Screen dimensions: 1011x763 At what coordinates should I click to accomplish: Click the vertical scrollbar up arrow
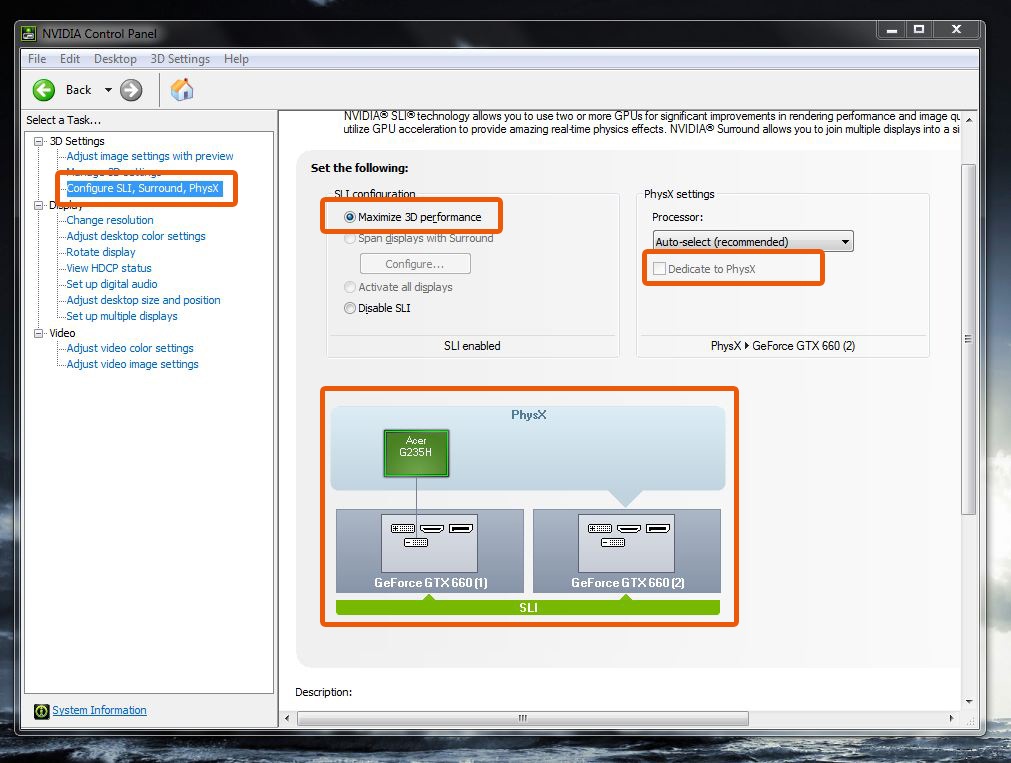click(x=968, y=120)
